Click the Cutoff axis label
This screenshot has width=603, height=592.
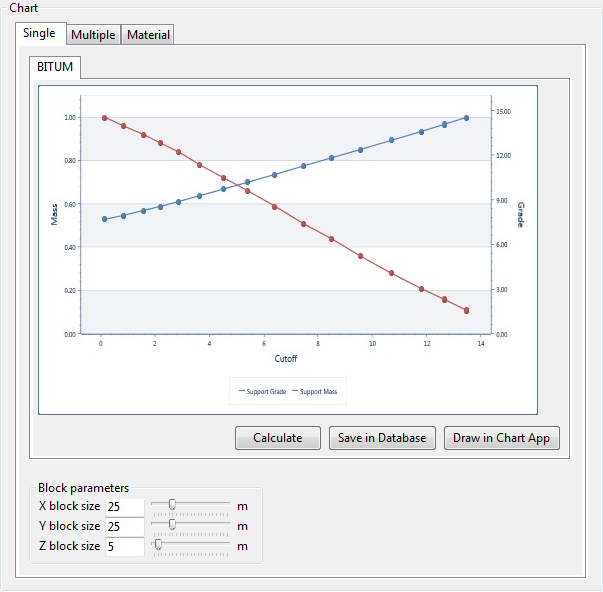[285, 358]
